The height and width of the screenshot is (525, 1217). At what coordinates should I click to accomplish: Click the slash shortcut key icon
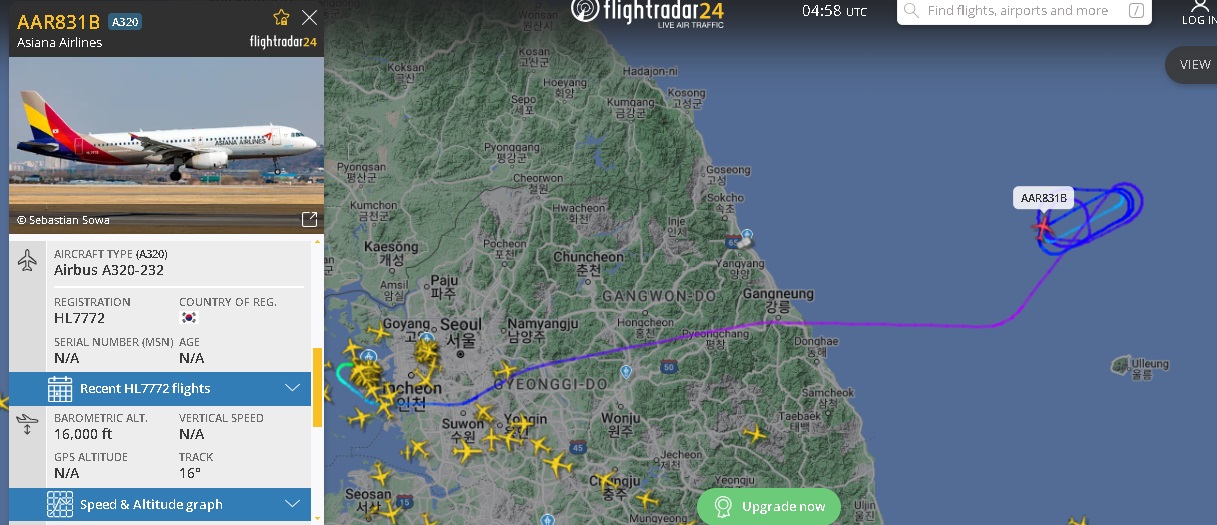coord(1136,11)
